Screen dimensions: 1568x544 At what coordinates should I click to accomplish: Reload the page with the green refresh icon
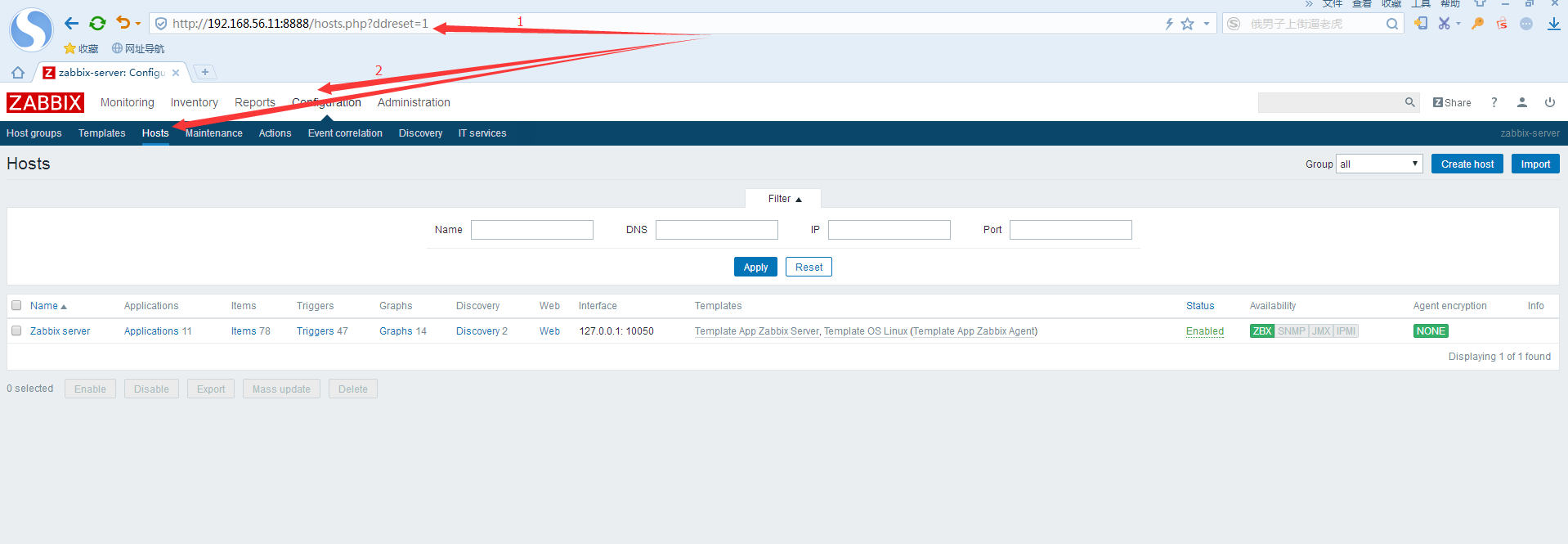tap(97, 24)
